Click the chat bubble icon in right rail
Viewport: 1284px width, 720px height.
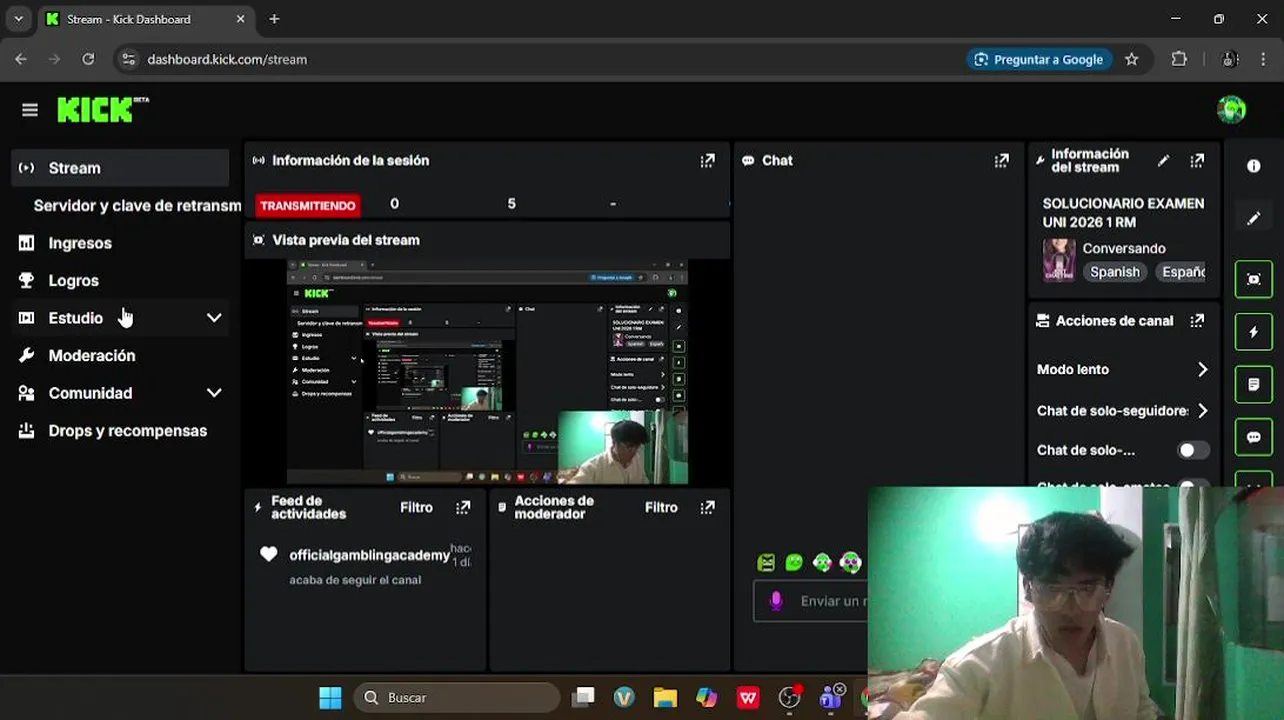[x=1254, y=437]
